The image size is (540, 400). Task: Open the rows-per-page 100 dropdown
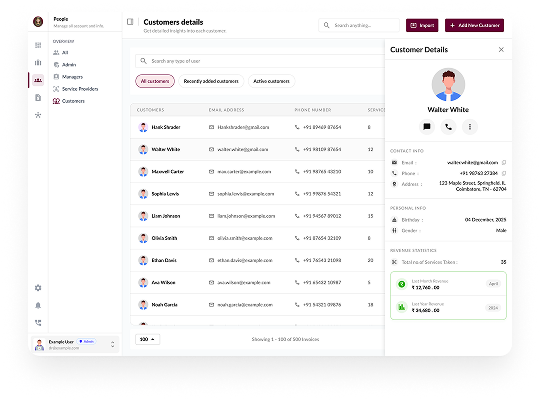147,339
